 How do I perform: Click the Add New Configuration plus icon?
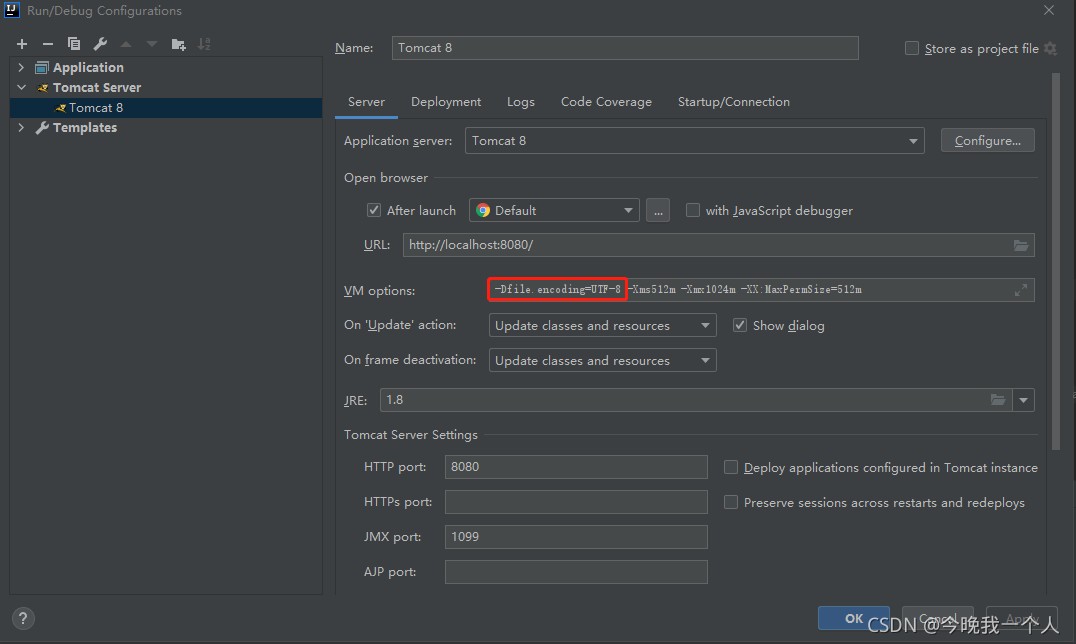[x=22, y=44]
